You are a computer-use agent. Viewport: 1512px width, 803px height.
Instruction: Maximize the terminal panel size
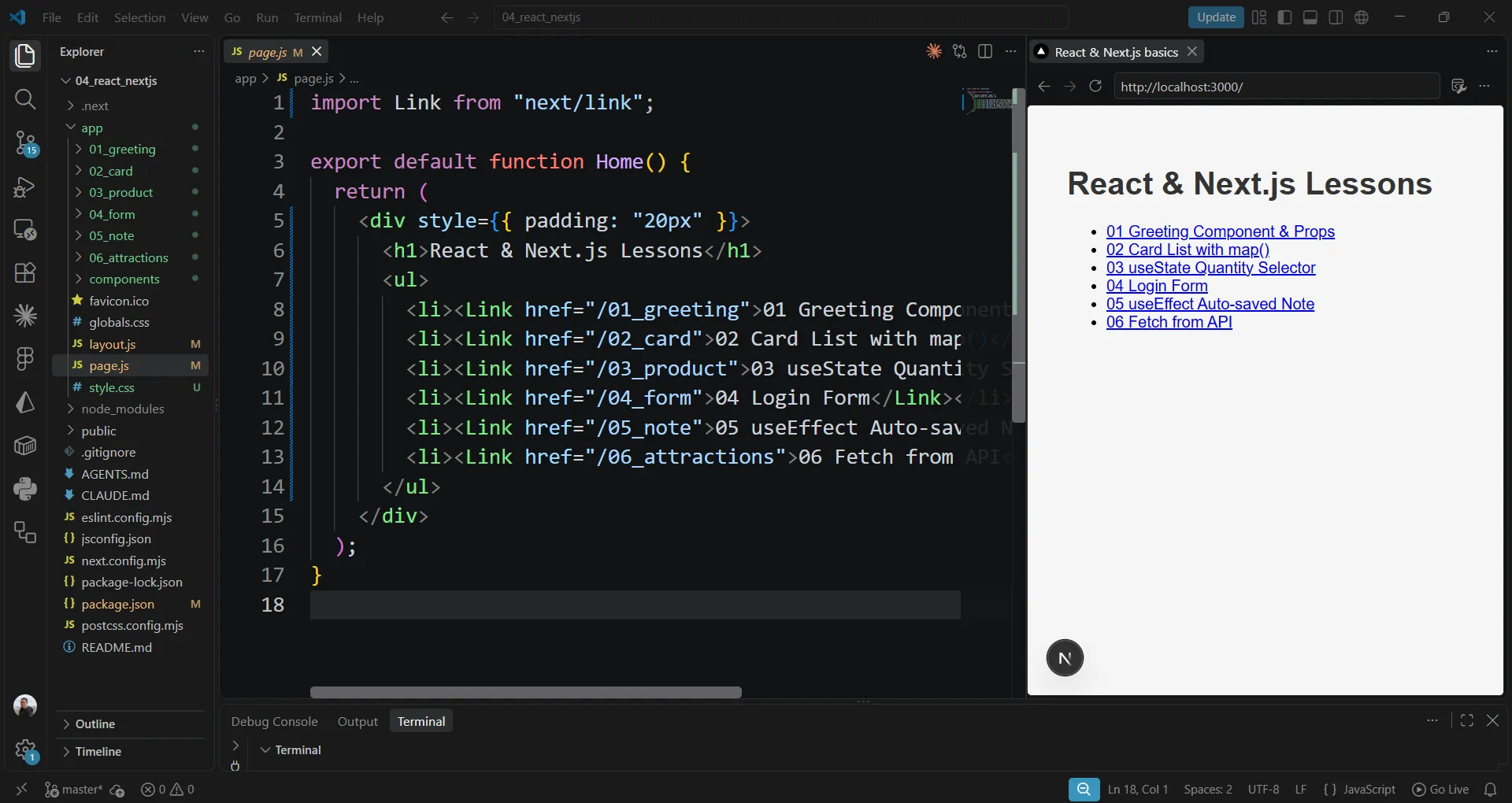click(x=1467, y=720)
